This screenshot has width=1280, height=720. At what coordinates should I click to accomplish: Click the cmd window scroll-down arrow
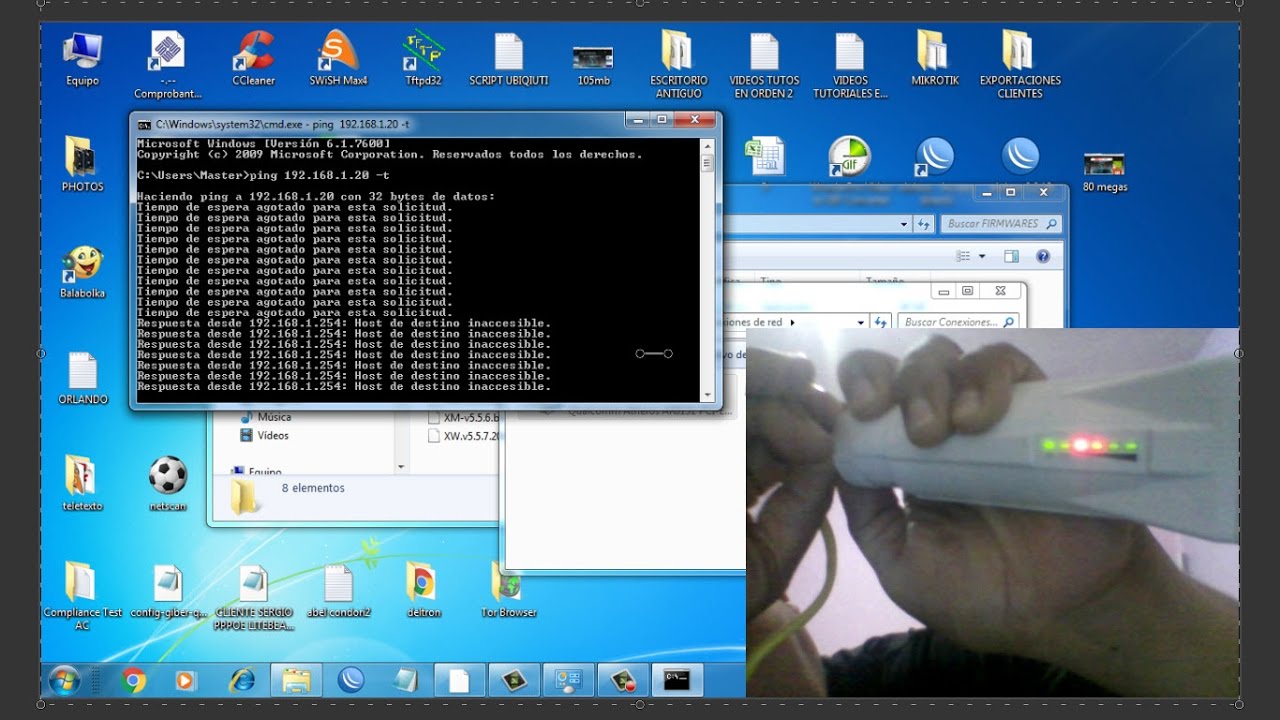(x=708, y=394)
